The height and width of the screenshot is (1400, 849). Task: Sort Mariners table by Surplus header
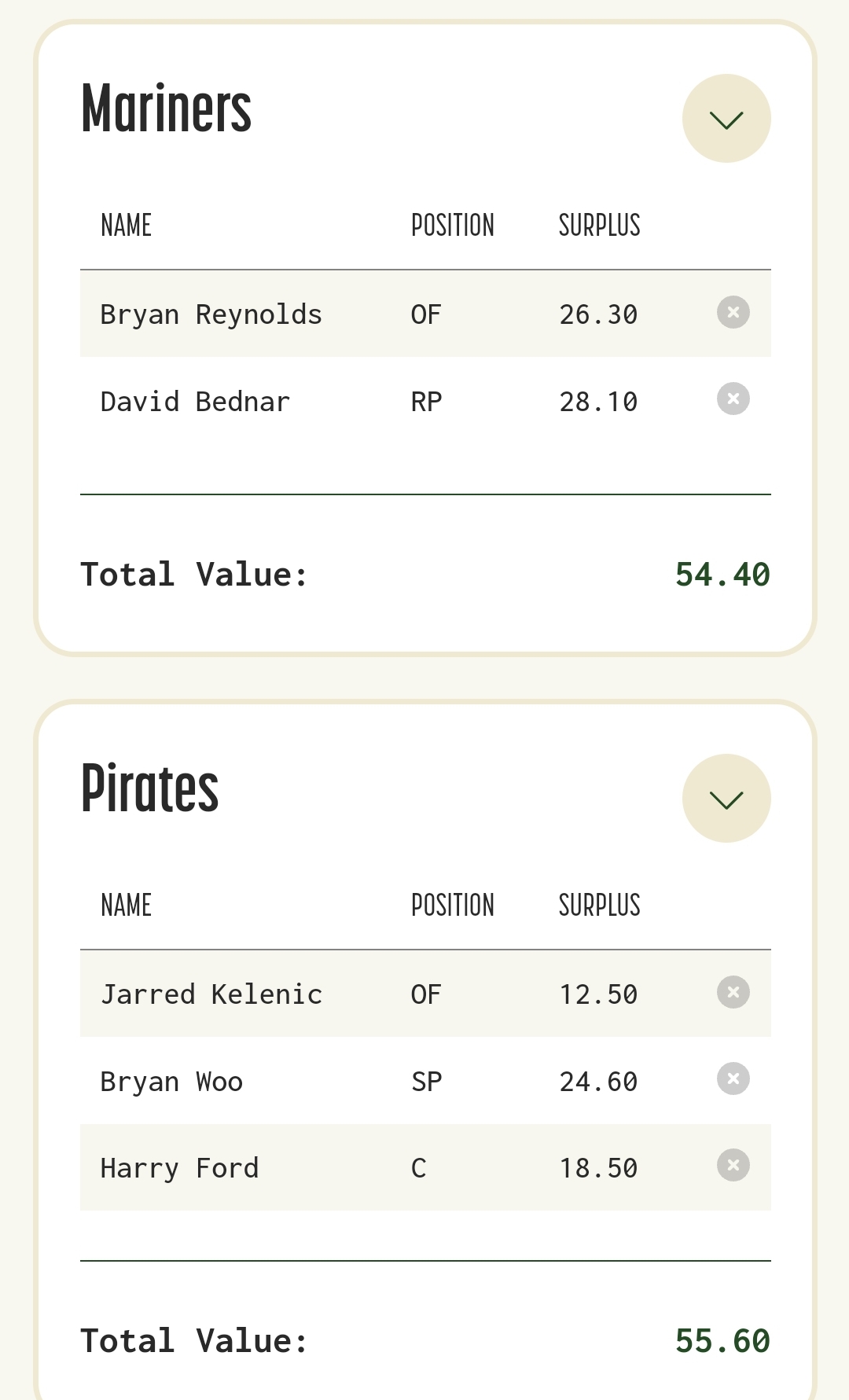[x=599, y=226]
